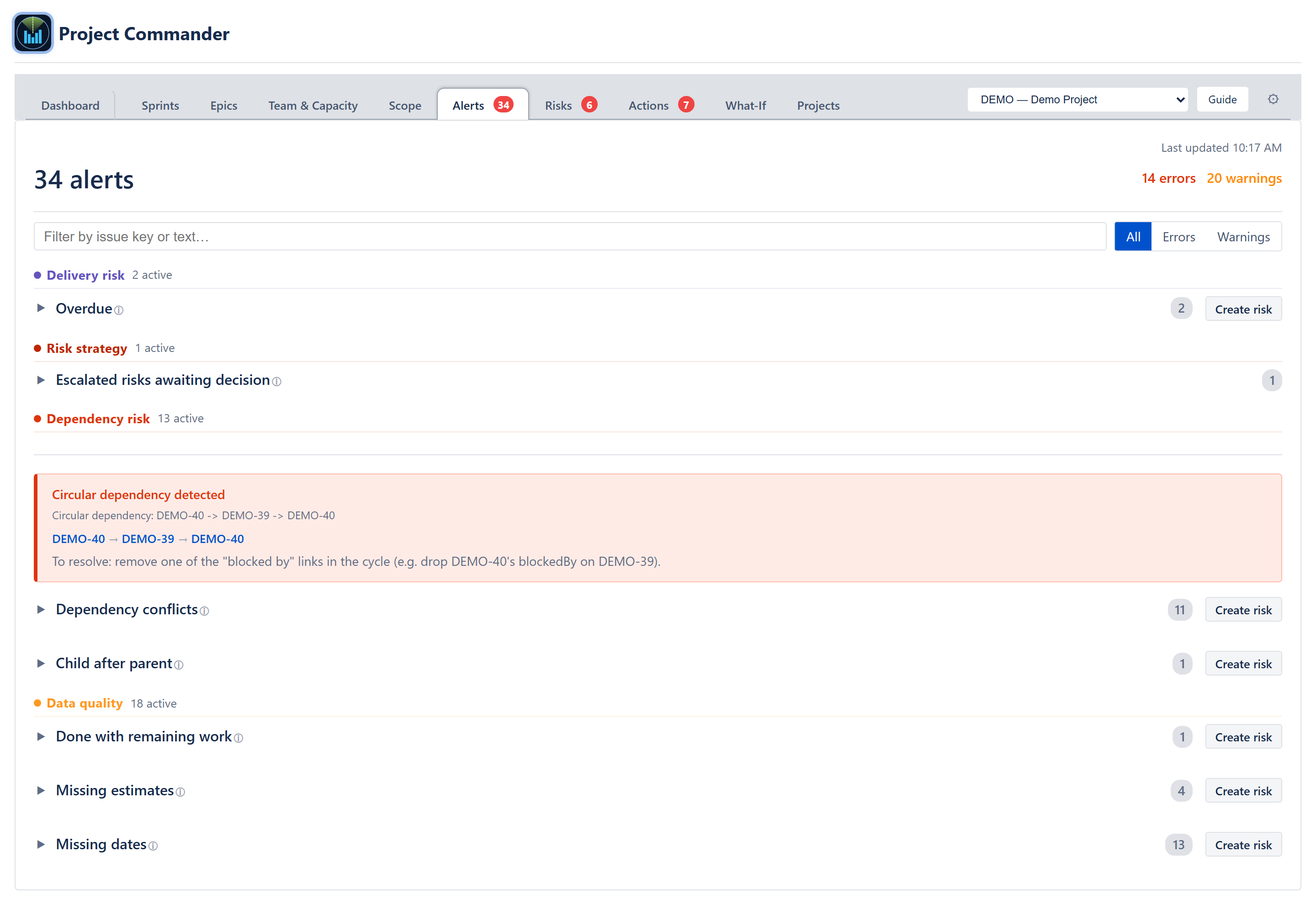Focus the Filter by issue key field
The width and height of the screenshot is (1316, 905).
[570, 236]
